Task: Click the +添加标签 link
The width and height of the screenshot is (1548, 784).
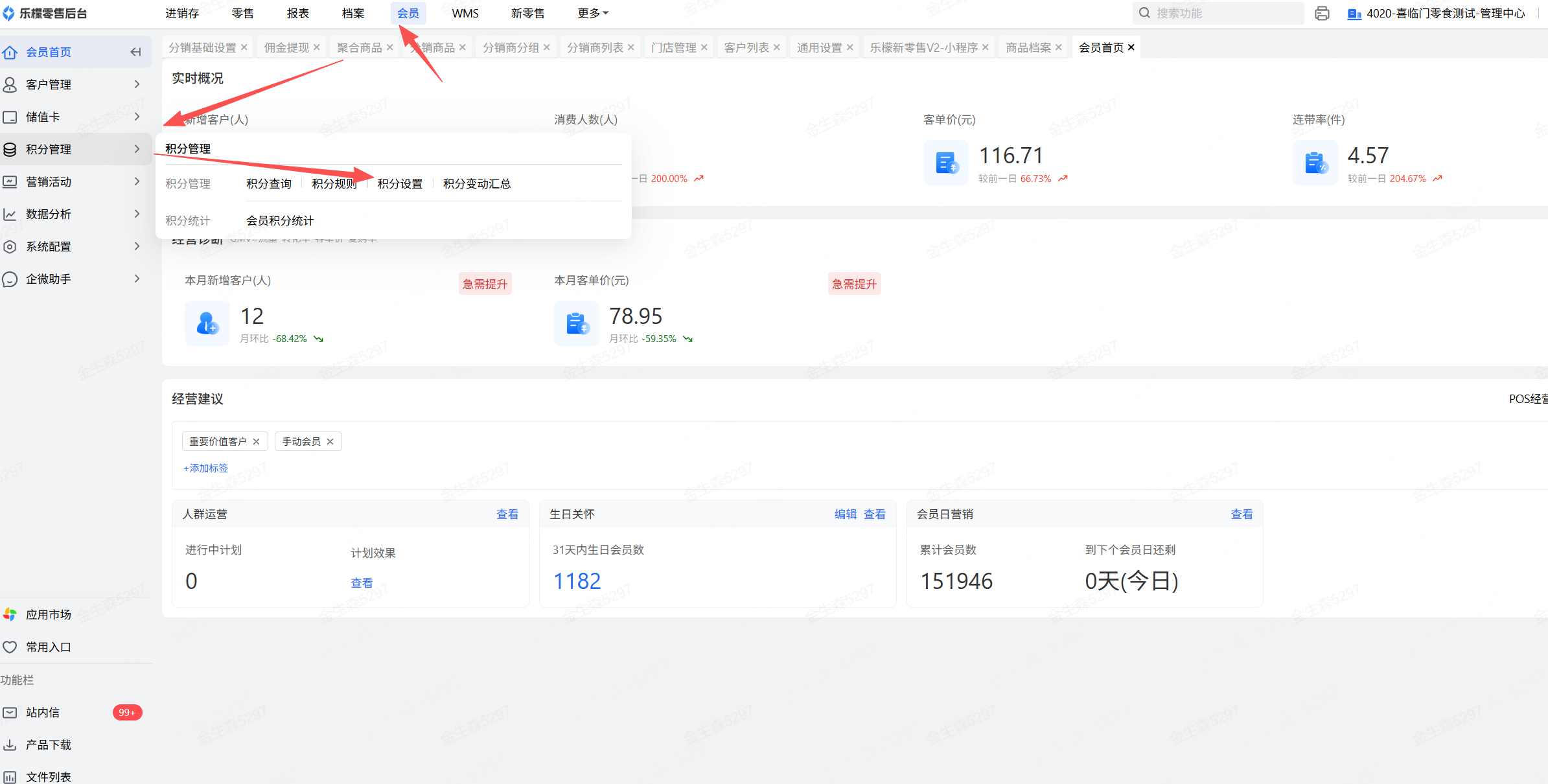Action: coord(205,468)
